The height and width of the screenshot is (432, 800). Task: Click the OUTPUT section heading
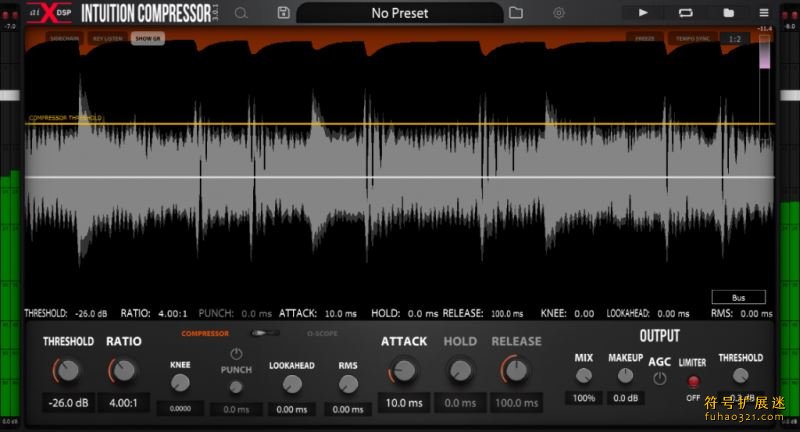tap(659, 336)
